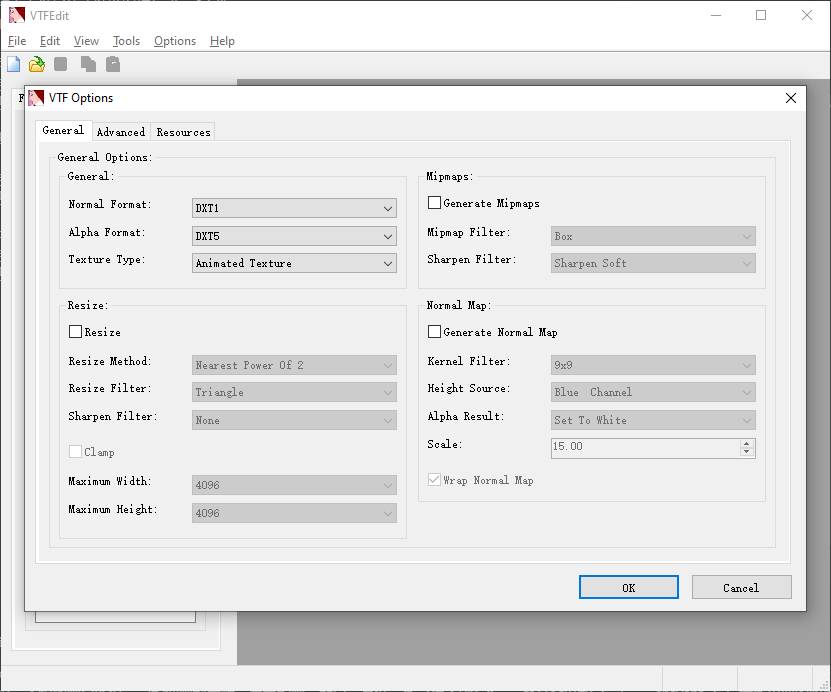The height and width of the screenshot is (692, 831).
Task: Open the Normal Format dropdown
Action: point(294,208)
